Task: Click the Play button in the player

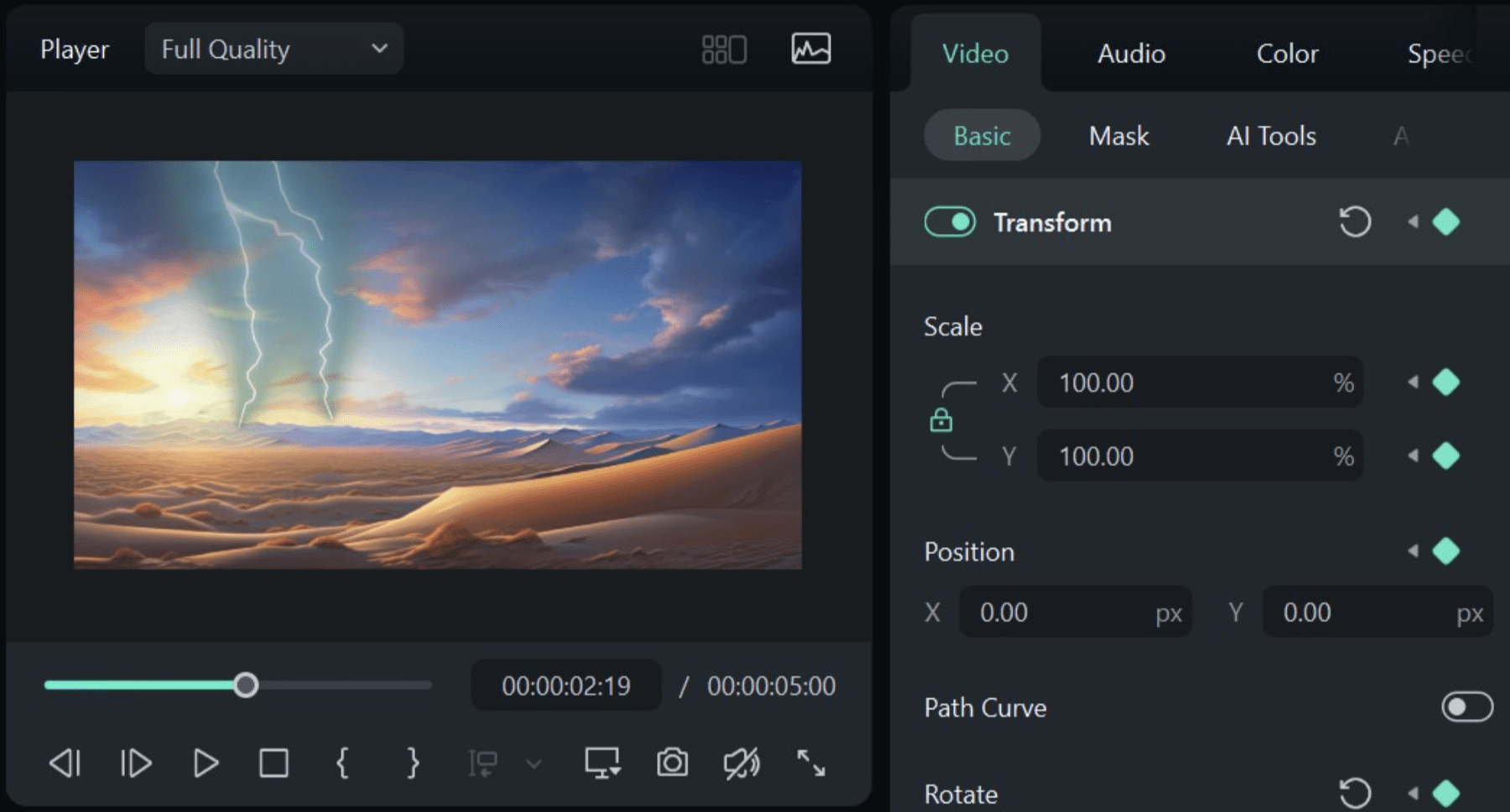Action: click(205, 763)
